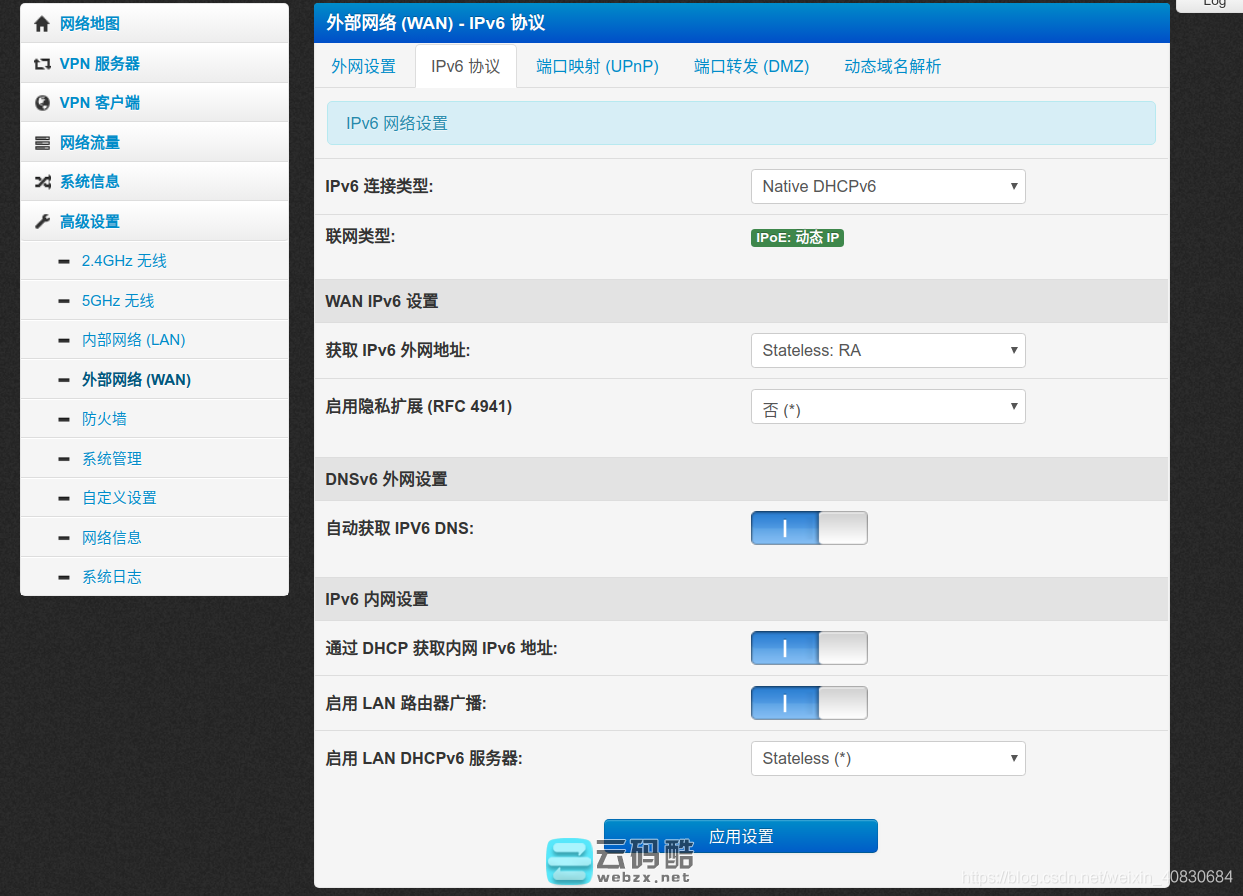Toggle the 自动获取 IPV6 DNS switch
Viewport: 1243px width, 896px height.
pyautogui.click(x=809, y=528)
